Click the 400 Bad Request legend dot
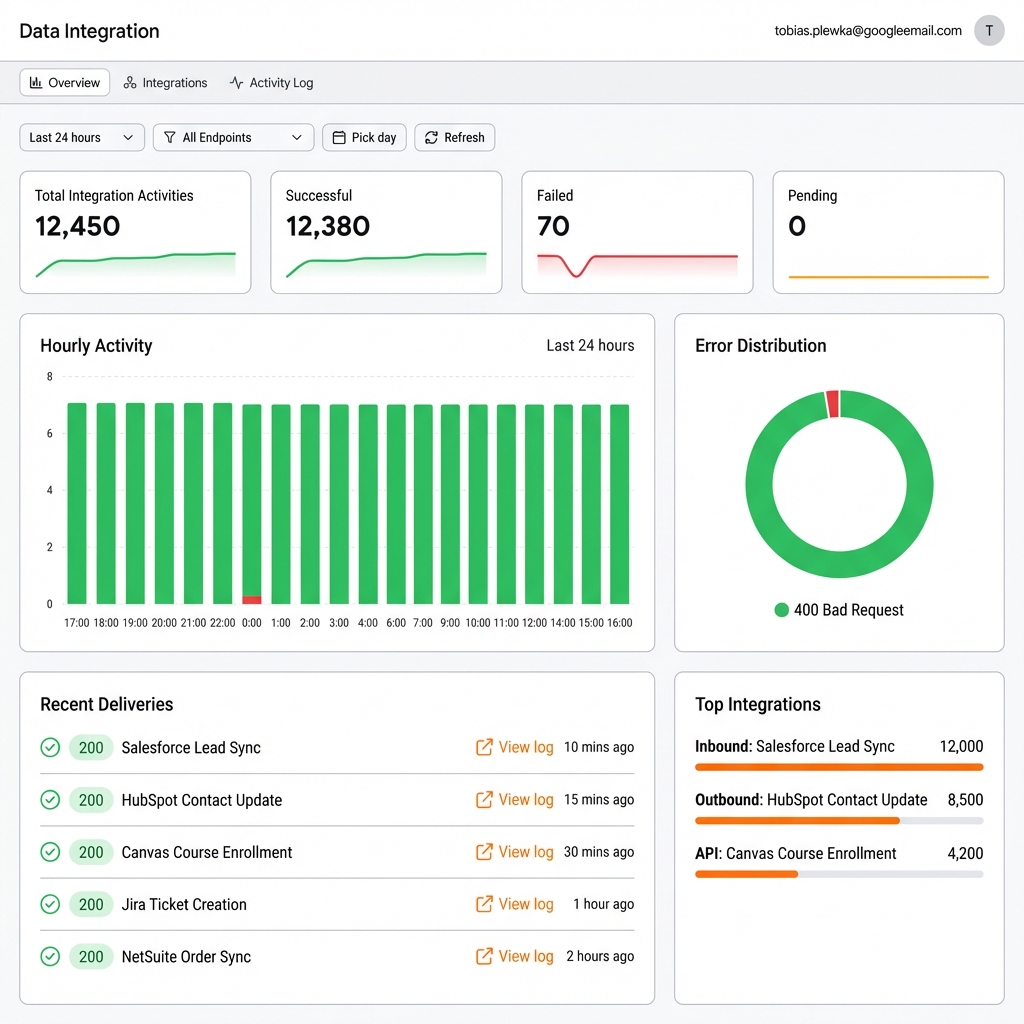Viewport: 1024px width, 1024px height. [x=781, y=610]
